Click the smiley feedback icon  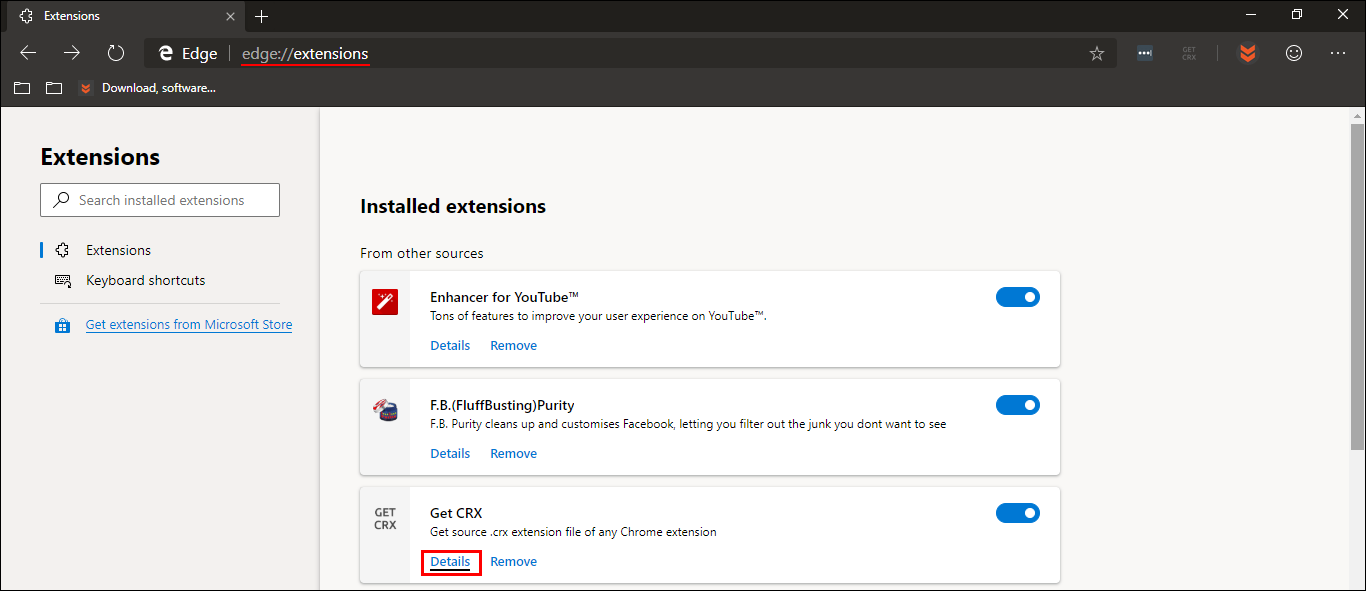click(x=1294, y=53)
